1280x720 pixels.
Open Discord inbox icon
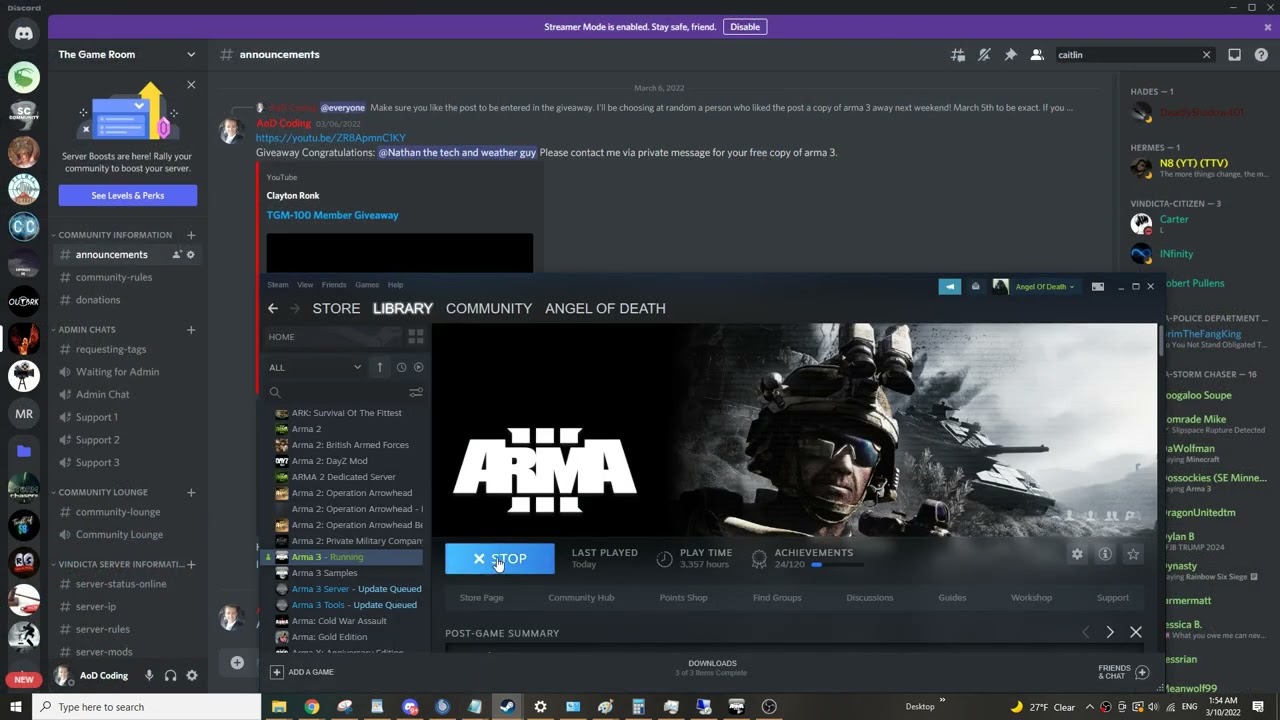coord(1234,55)
